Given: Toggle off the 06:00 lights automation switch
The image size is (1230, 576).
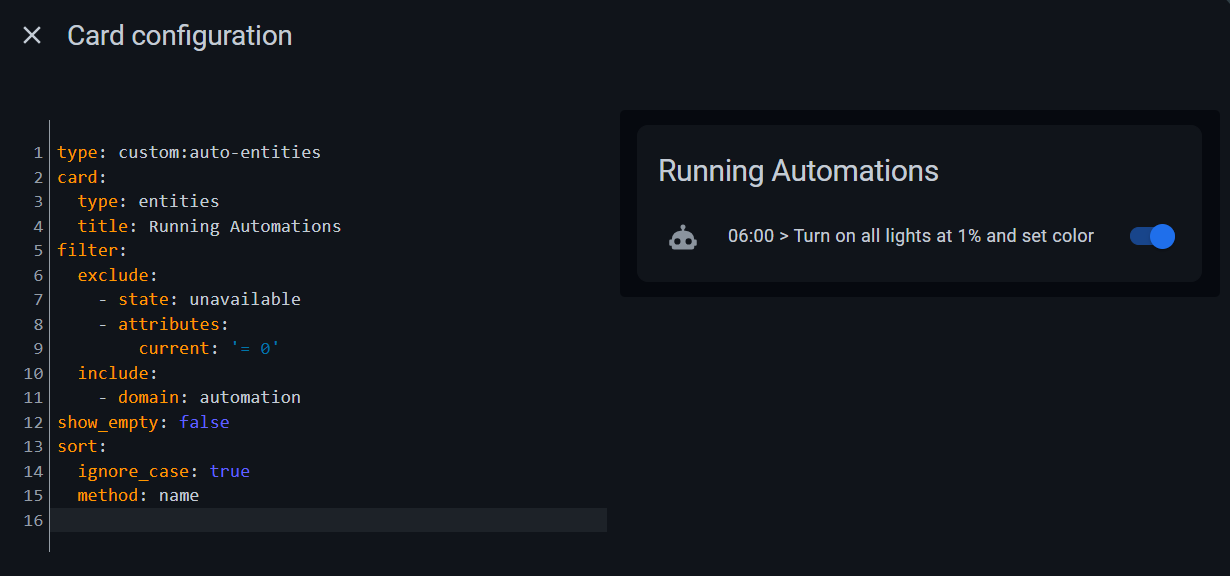Looking at the screenshot, I should (x=1152, y=236).
